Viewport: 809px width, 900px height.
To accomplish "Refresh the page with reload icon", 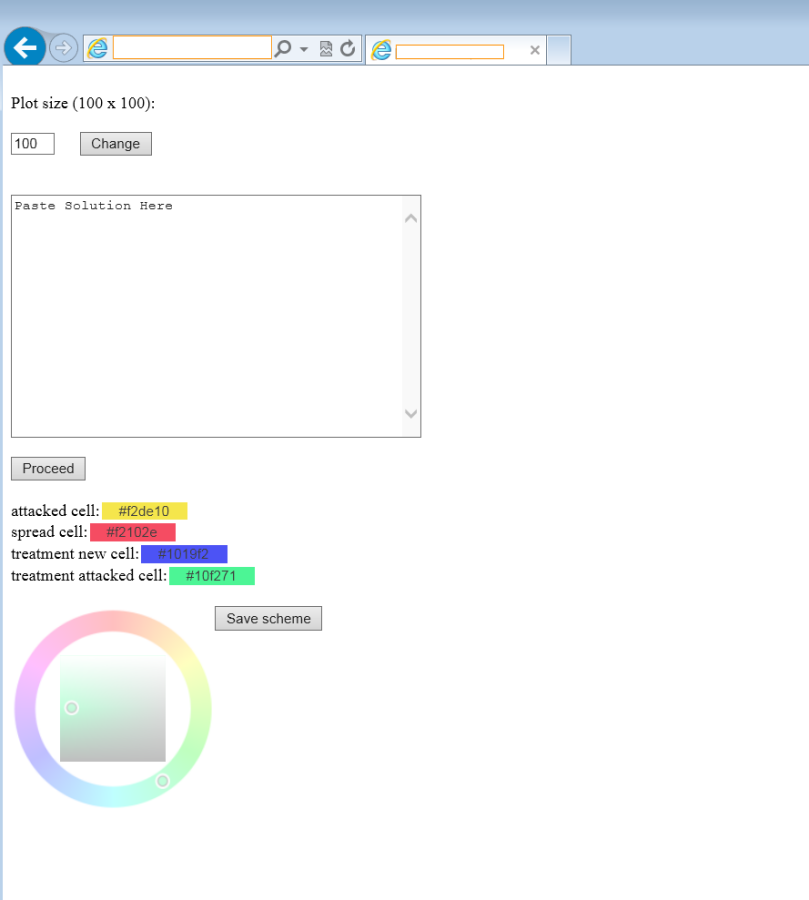I will (x=347, y=49).
